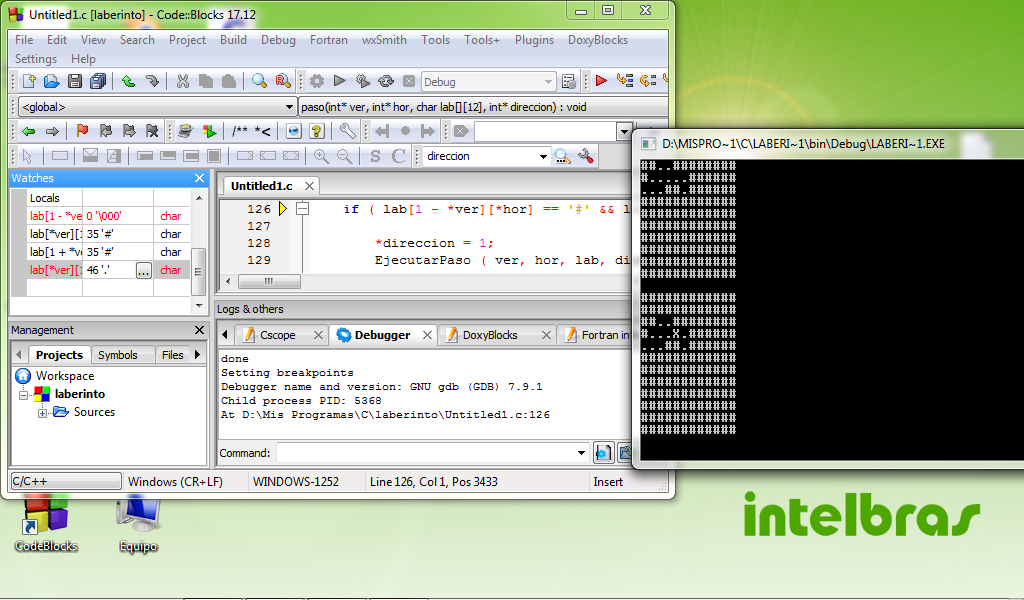The width and height of the screenshot is (1024, 600).
Task: Close the Watches panel
Action: [x=199, y=178]
